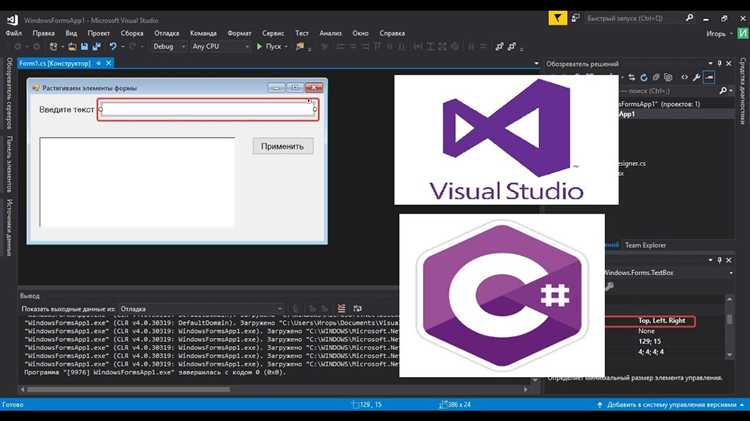Viewport: 750px width, 421px height.
Task: Open the Debug configuration dropdown
Action: click(167, 46)
